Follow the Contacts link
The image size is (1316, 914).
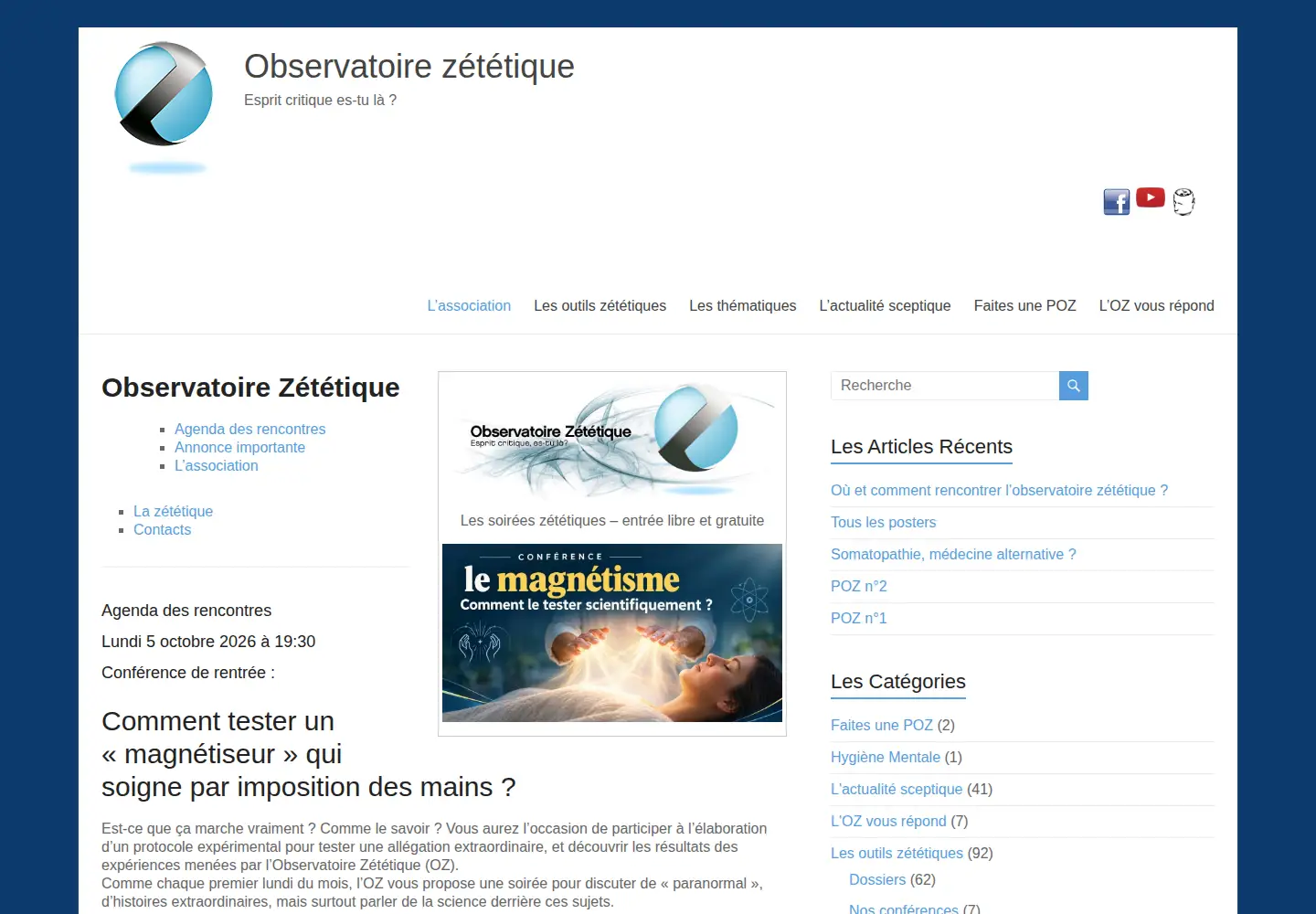[162, 530]
